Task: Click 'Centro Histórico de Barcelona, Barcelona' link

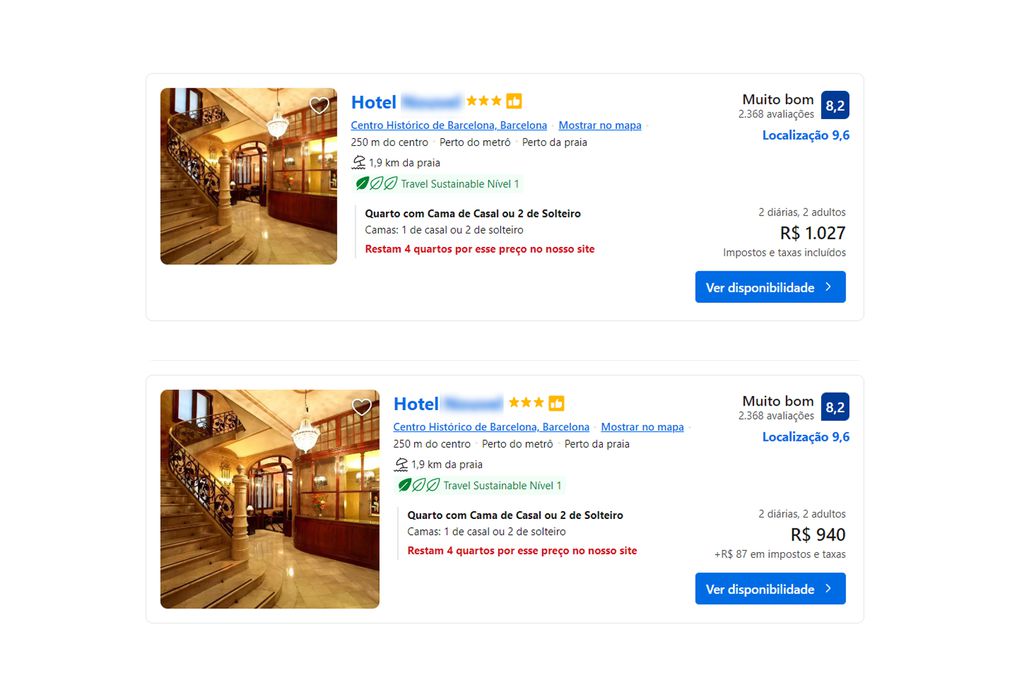Action: tap(448, 125)
